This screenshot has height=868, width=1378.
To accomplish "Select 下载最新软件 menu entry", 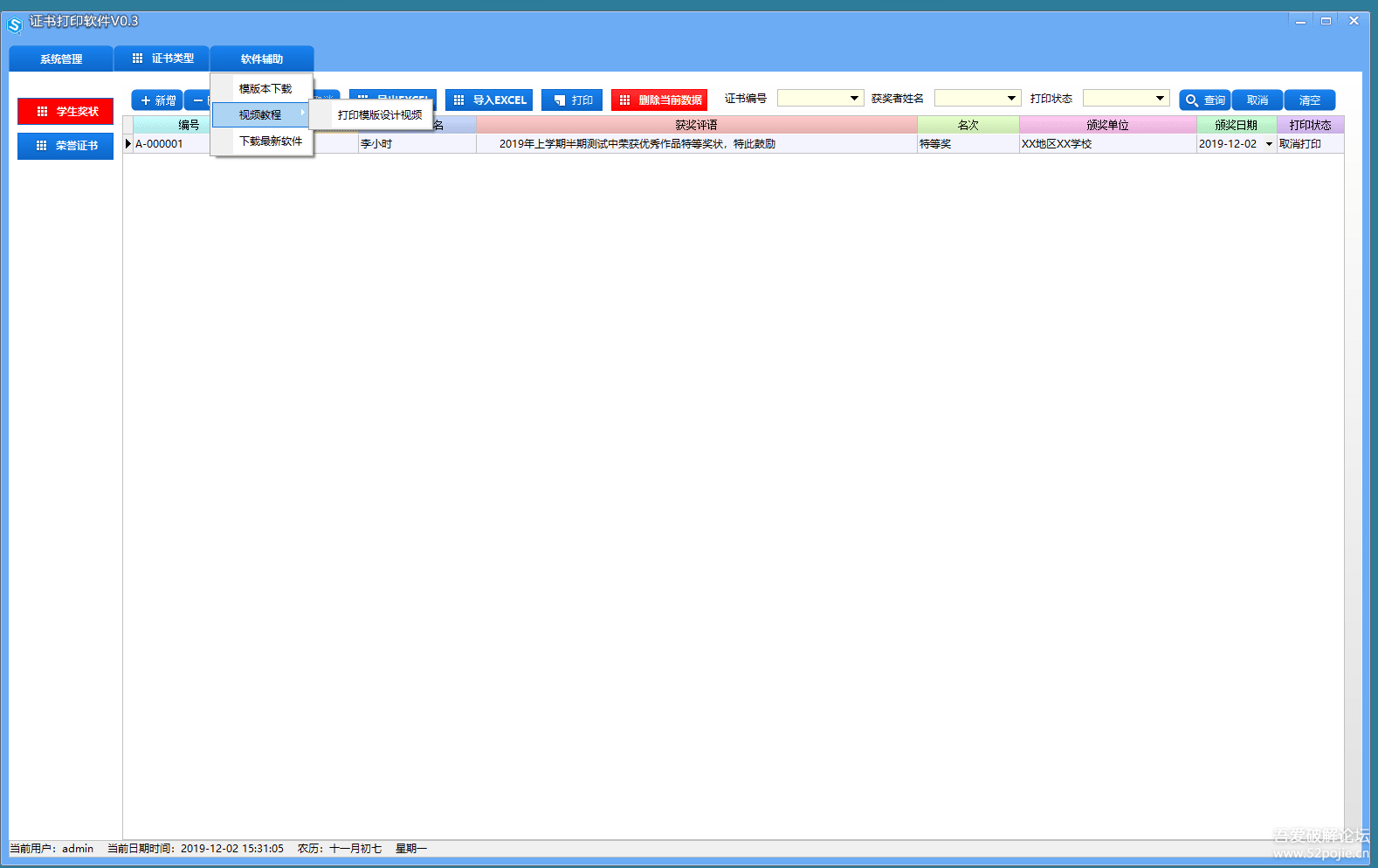I will [262, 141].
